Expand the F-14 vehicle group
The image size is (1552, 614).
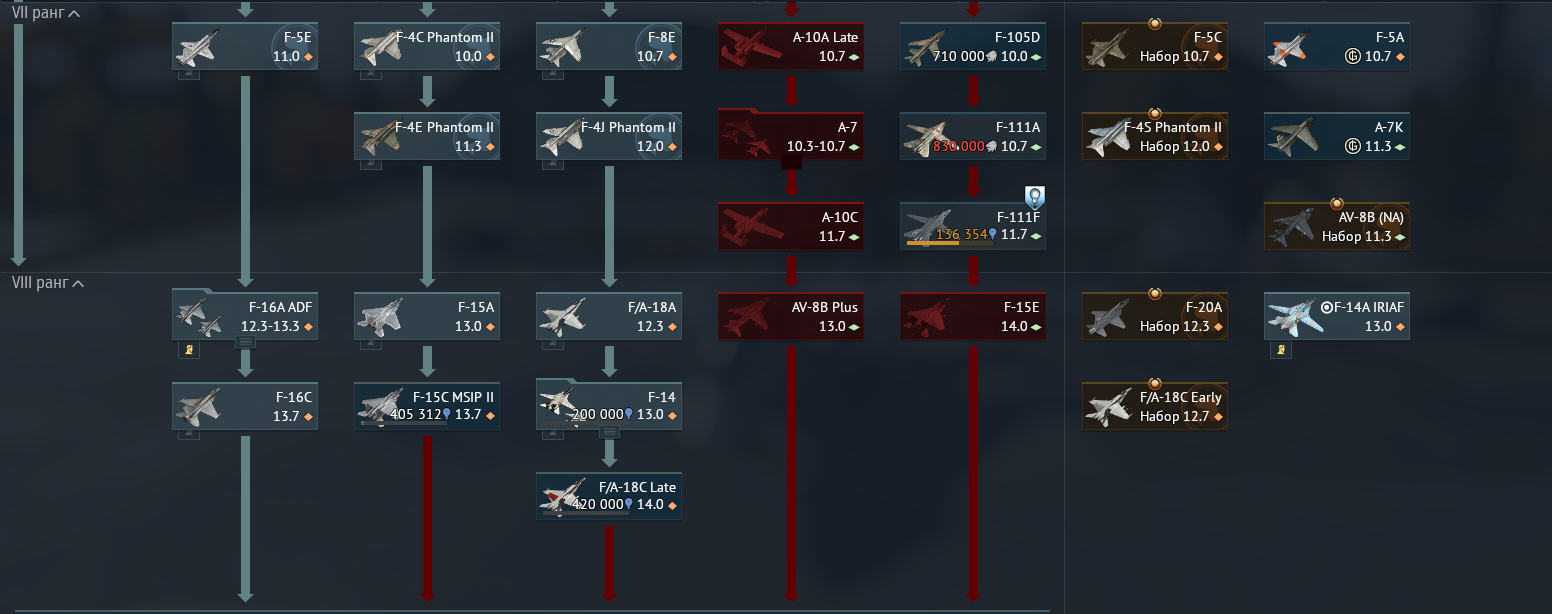[610, 432]
